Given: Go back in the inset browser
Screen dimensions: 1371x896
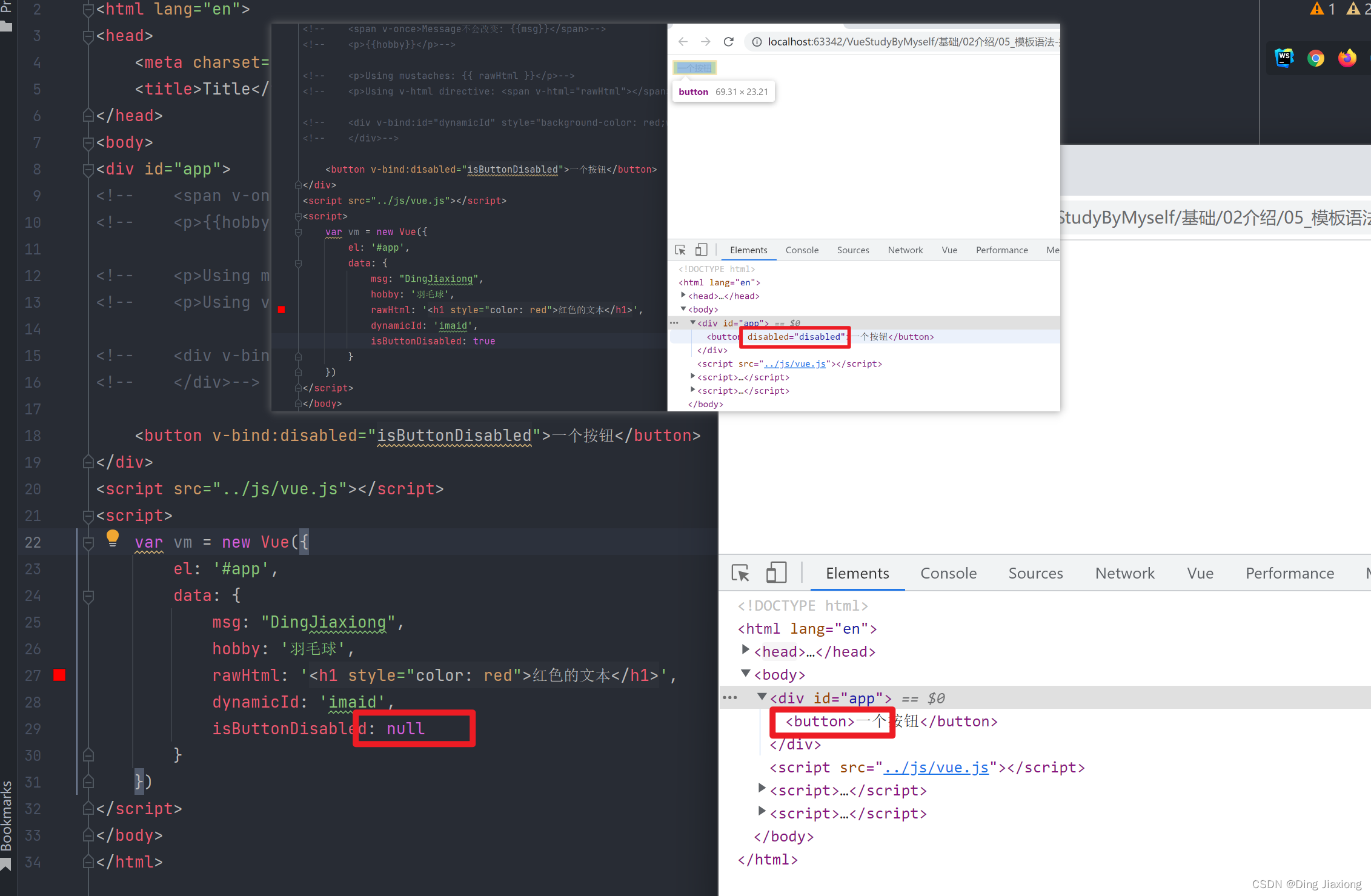Looking at the screenshot, I should coord(683,41).
